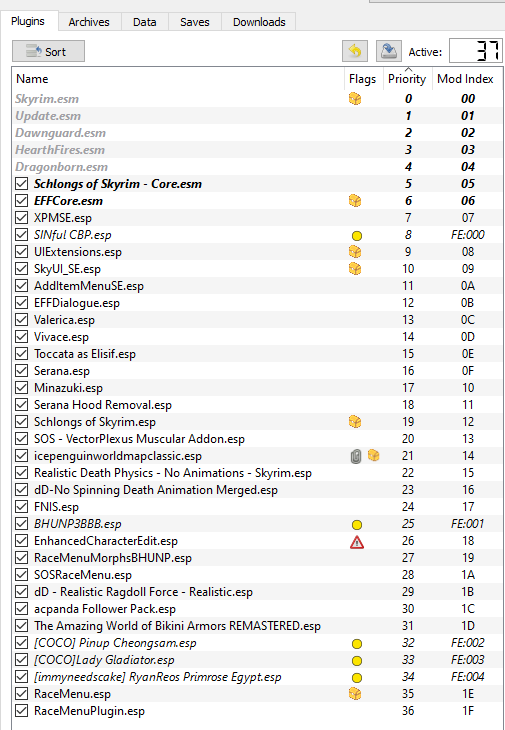Sort by the Flags column header

tap(364, 79)
